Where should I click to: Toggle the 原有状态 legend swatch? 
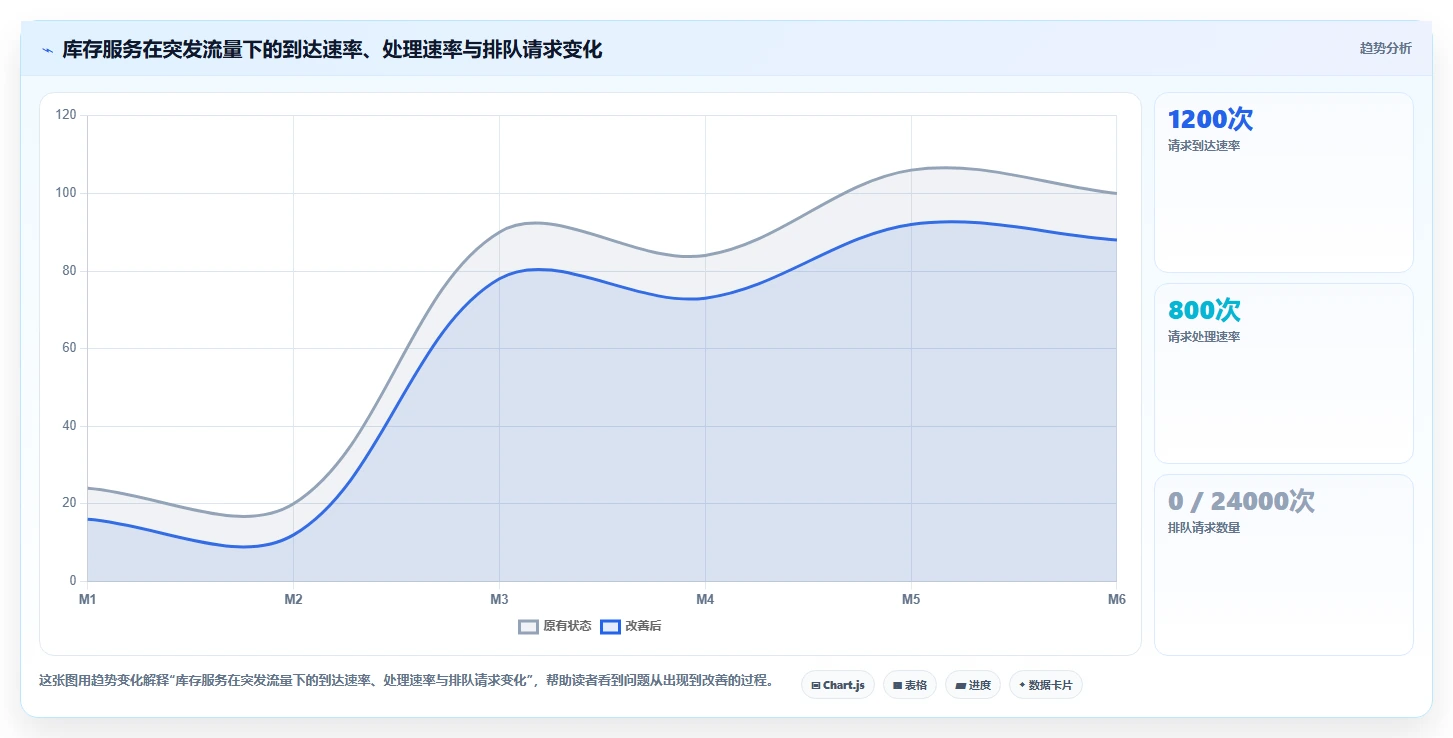528,627
